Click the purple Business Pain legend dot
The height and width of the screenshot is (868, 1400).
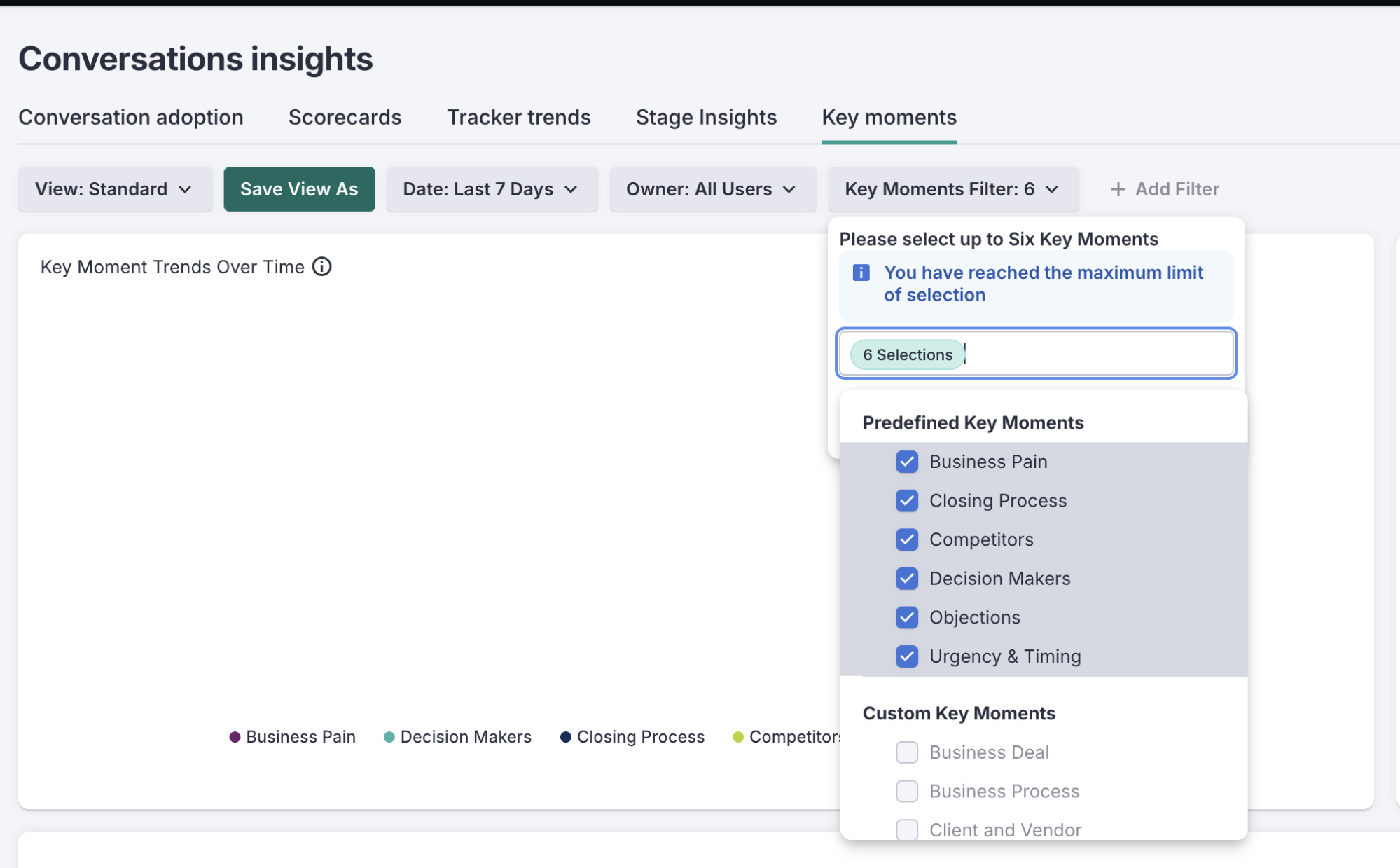[x=235, y=737]
